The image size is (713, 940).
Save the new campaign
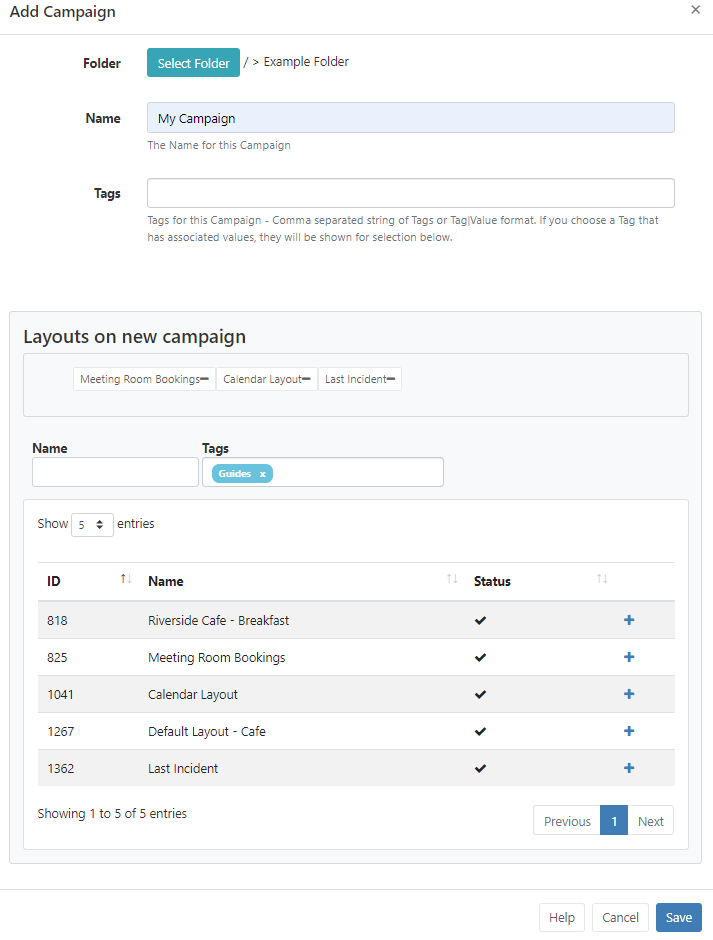[678, 917]
